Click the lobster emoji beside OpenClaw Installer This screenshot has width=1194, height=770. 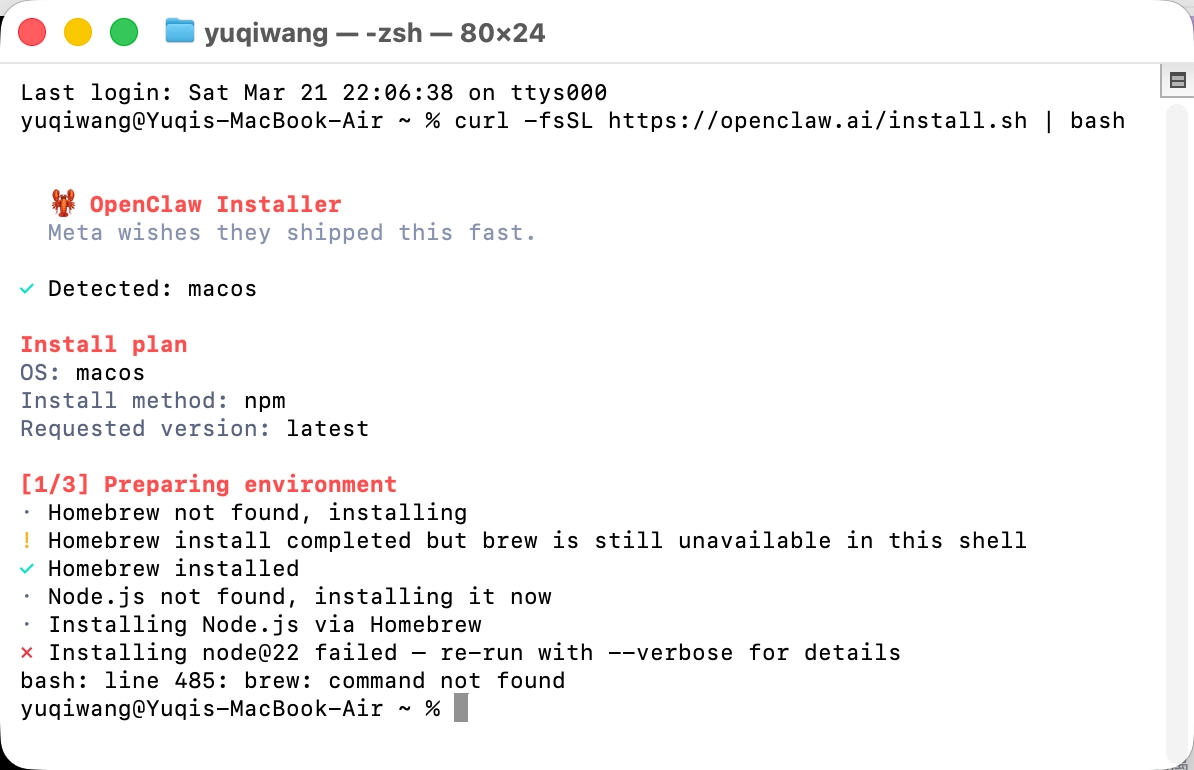pos(63,204)
